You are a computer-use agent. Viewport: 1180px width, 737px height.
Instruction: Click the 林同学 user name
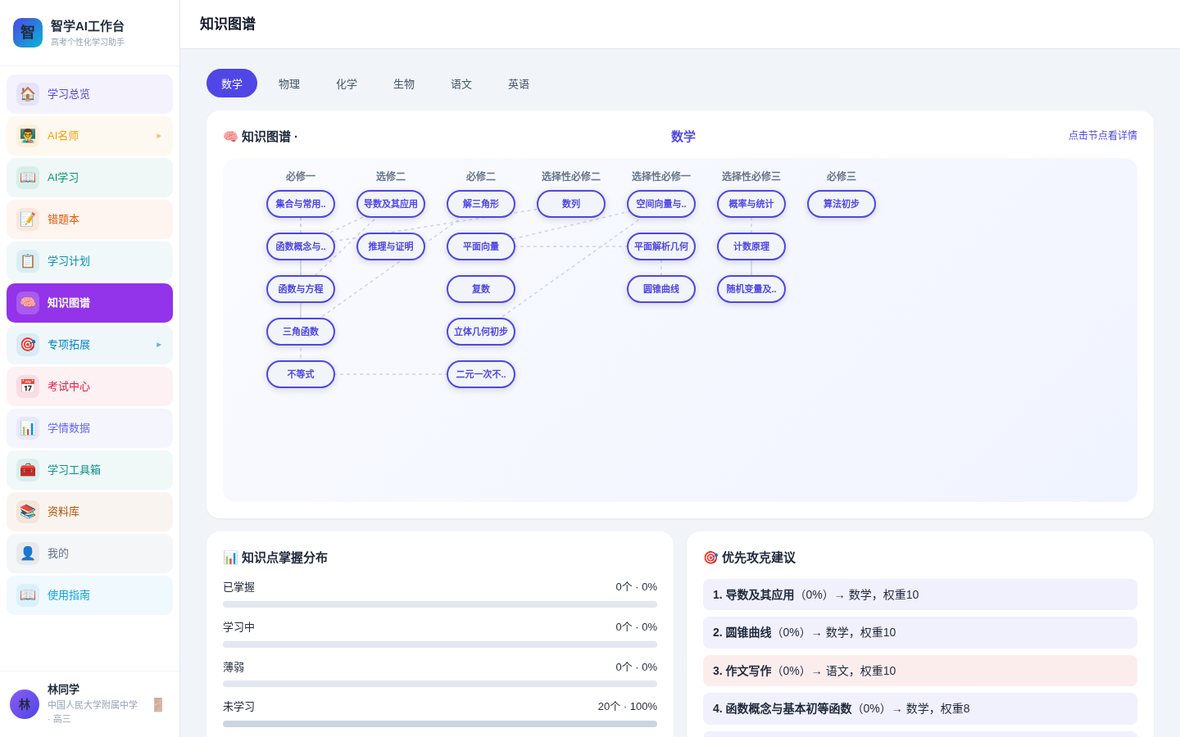coord(63,689)
